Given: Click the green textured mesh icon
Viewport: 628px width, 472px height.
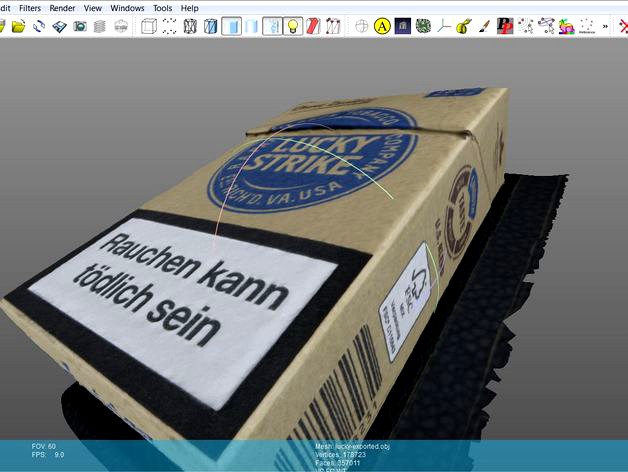Looking at the screenshot, I should point(423,26).
